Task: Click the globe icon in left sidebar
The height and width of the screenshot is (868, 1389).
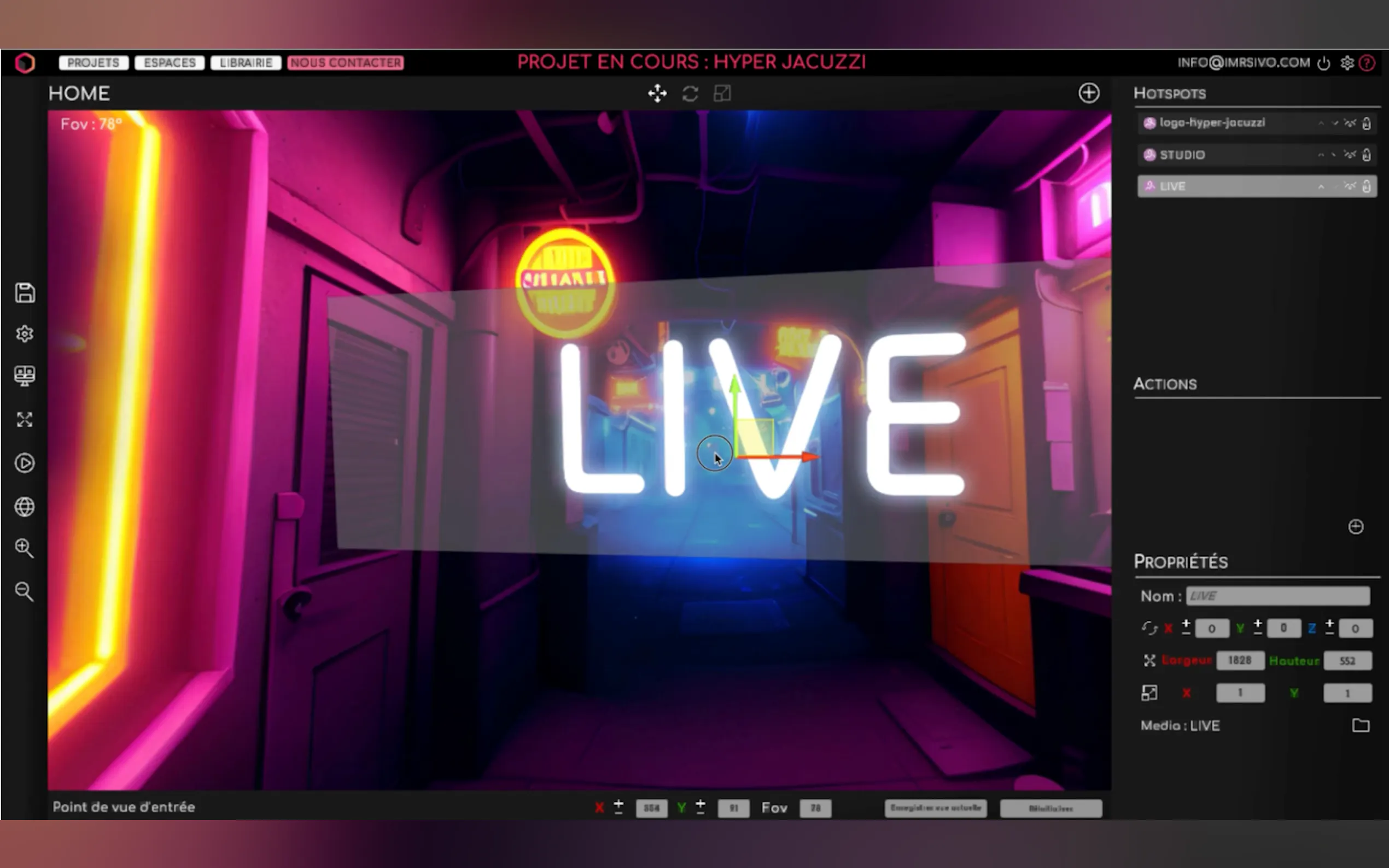Action: (24, 507)
